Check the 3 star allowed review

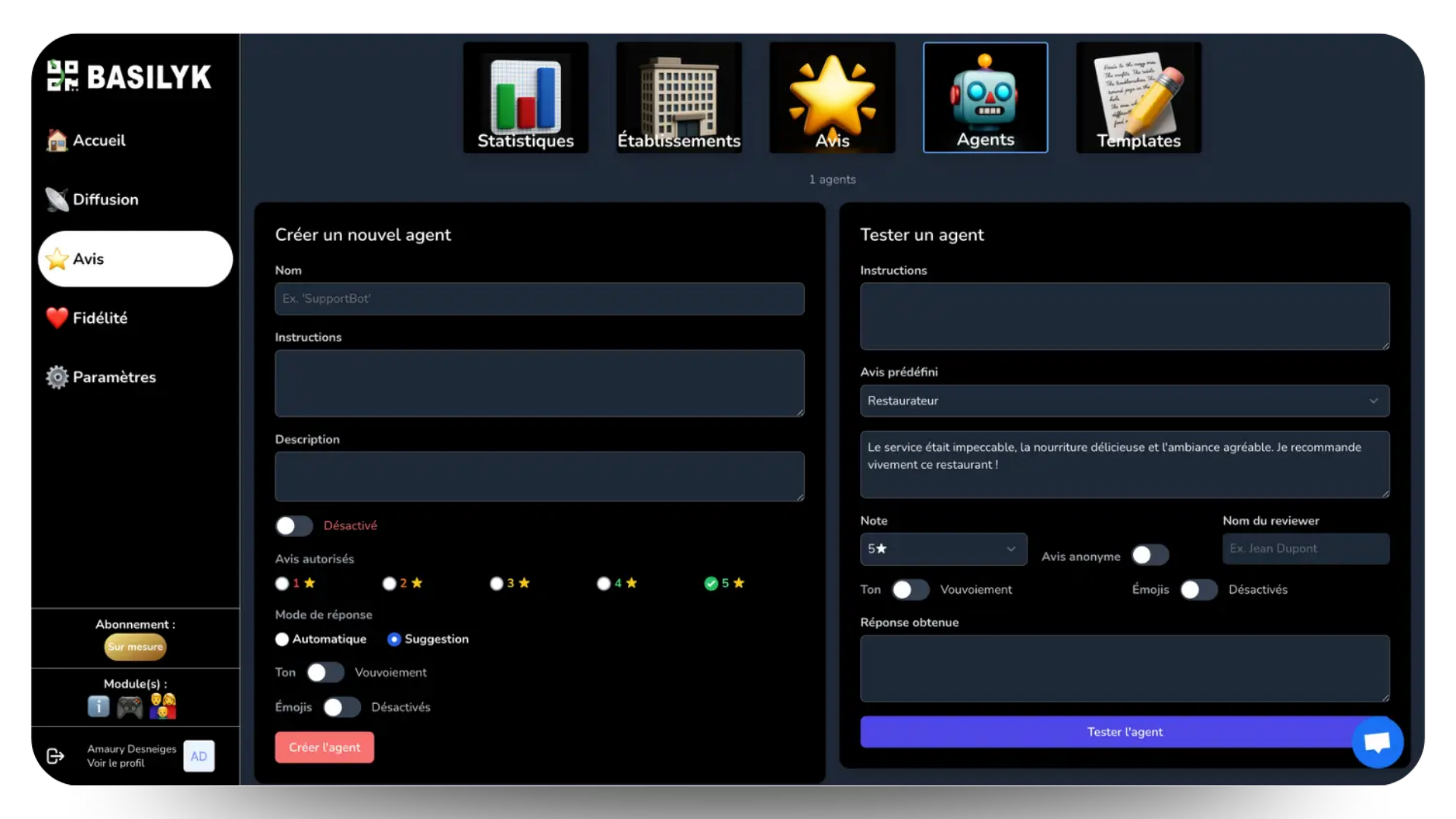click(x=497, y=583)
